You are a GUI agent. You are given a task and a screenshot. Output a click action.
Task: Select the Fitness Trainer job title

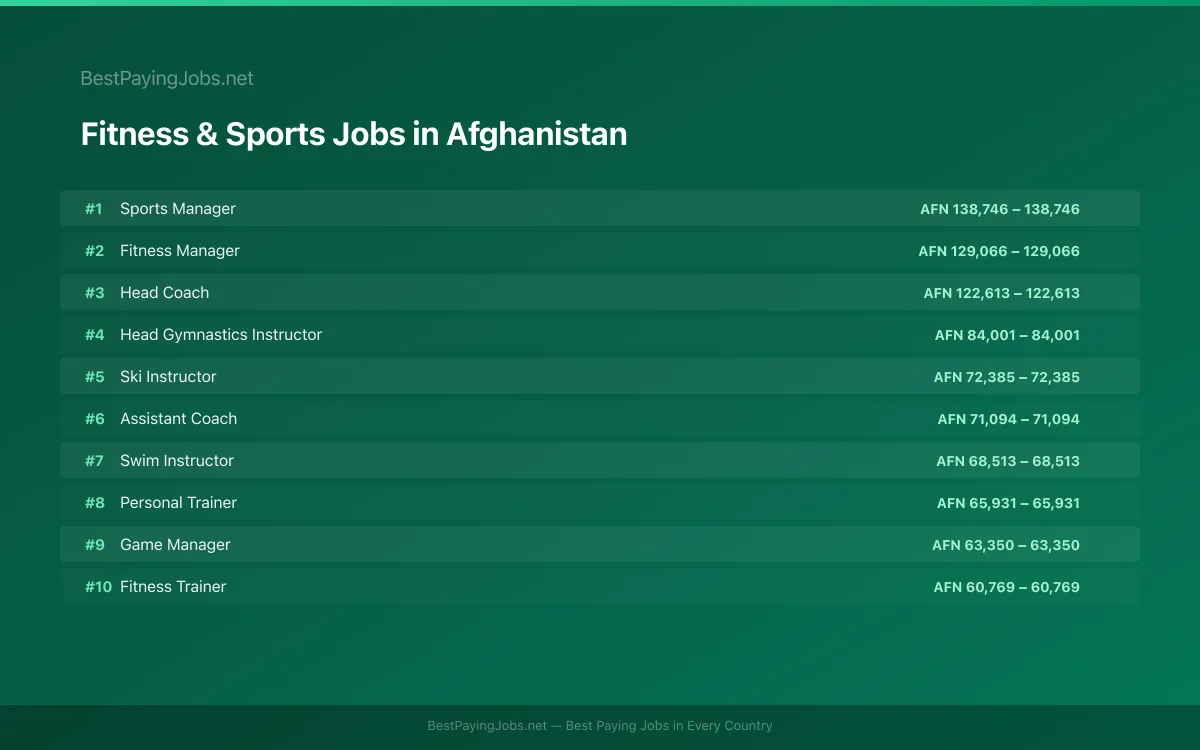(173, 587)
